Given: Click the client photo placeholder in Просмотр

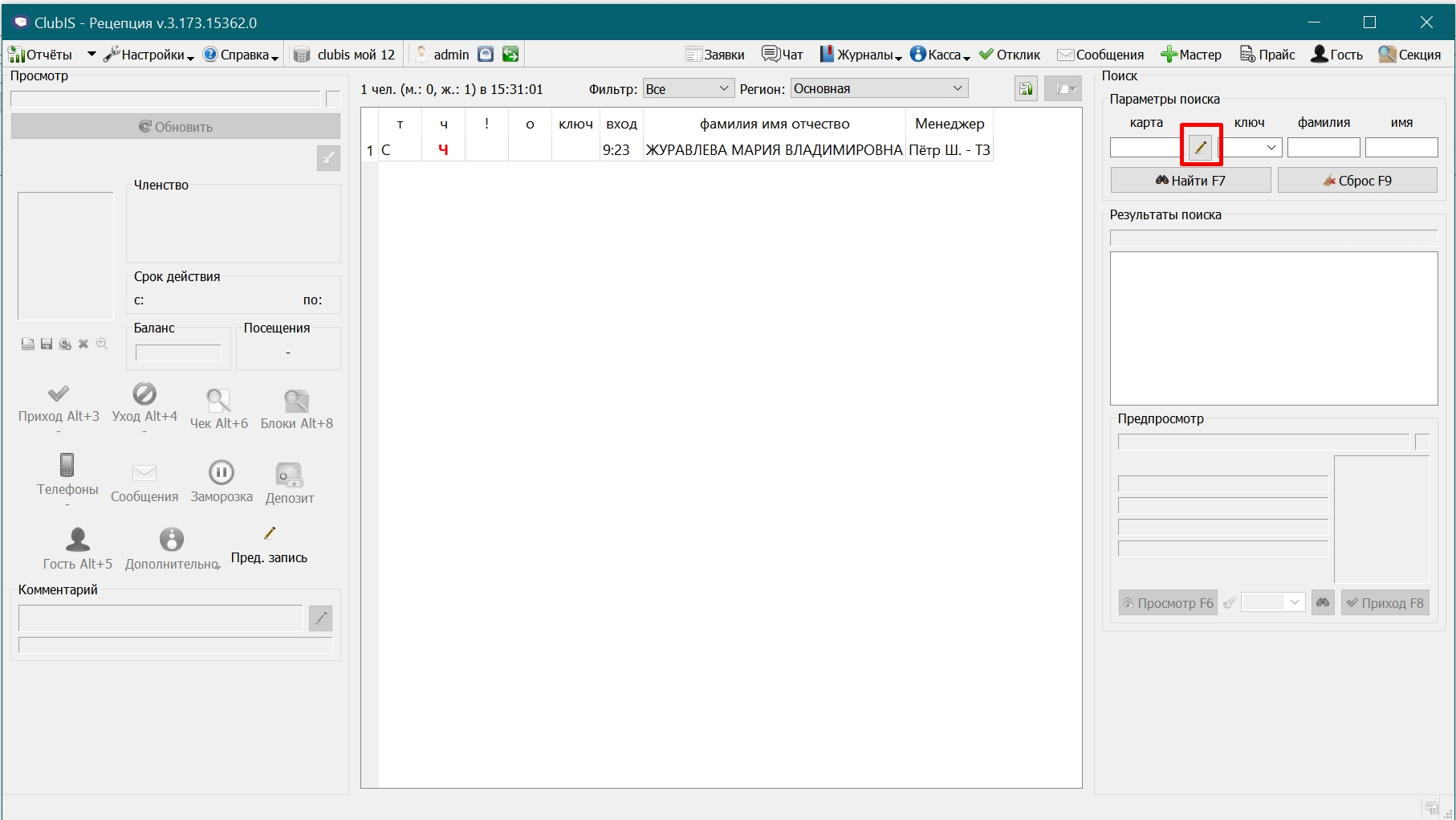Looking at the screenshot, I should coord(66,255).
